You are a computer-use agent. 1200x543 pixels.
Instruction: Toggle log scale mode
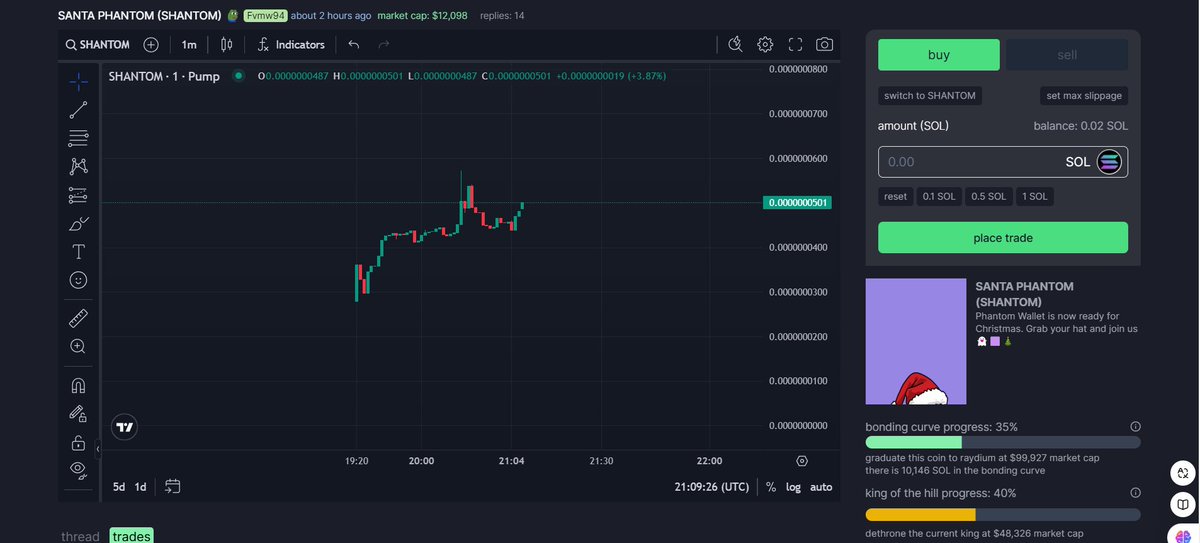pyautogui.click(x=794, y=487)
